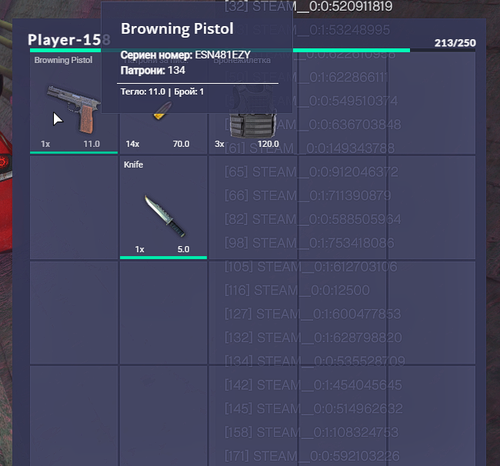Viewport: 500px width, 466px height.
Task: Click the Player-158 inventory title
Action: 69,40
